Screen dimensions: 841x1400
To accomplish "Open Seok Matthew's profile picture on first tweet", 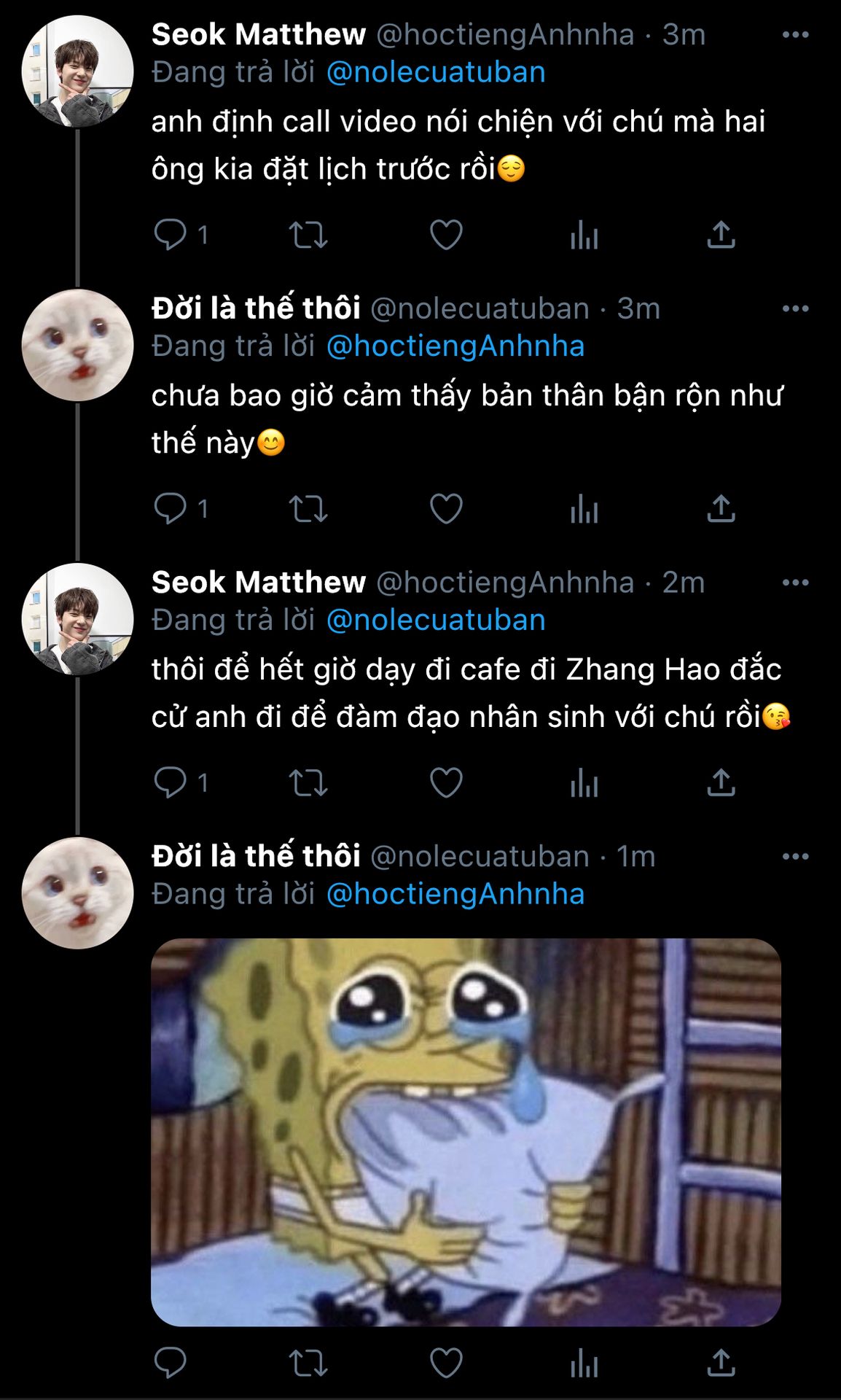I will point(78,71).
